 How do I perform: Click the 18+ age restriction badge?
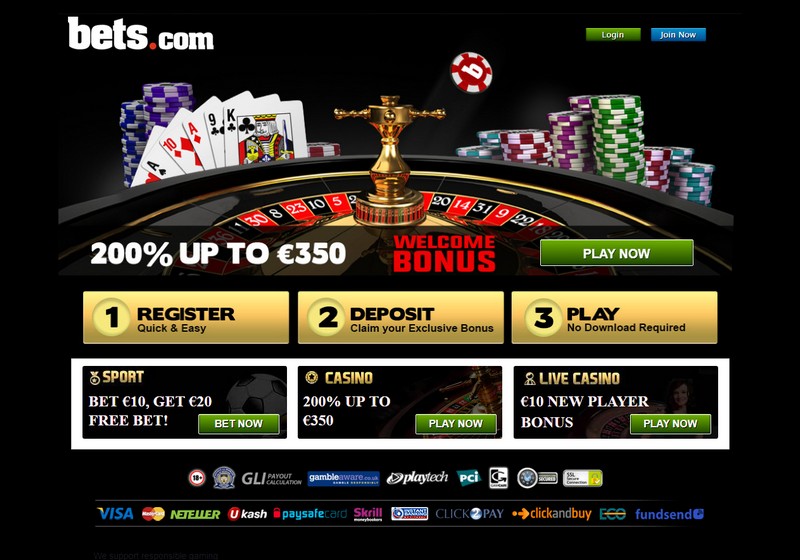[x=197, y=478]
